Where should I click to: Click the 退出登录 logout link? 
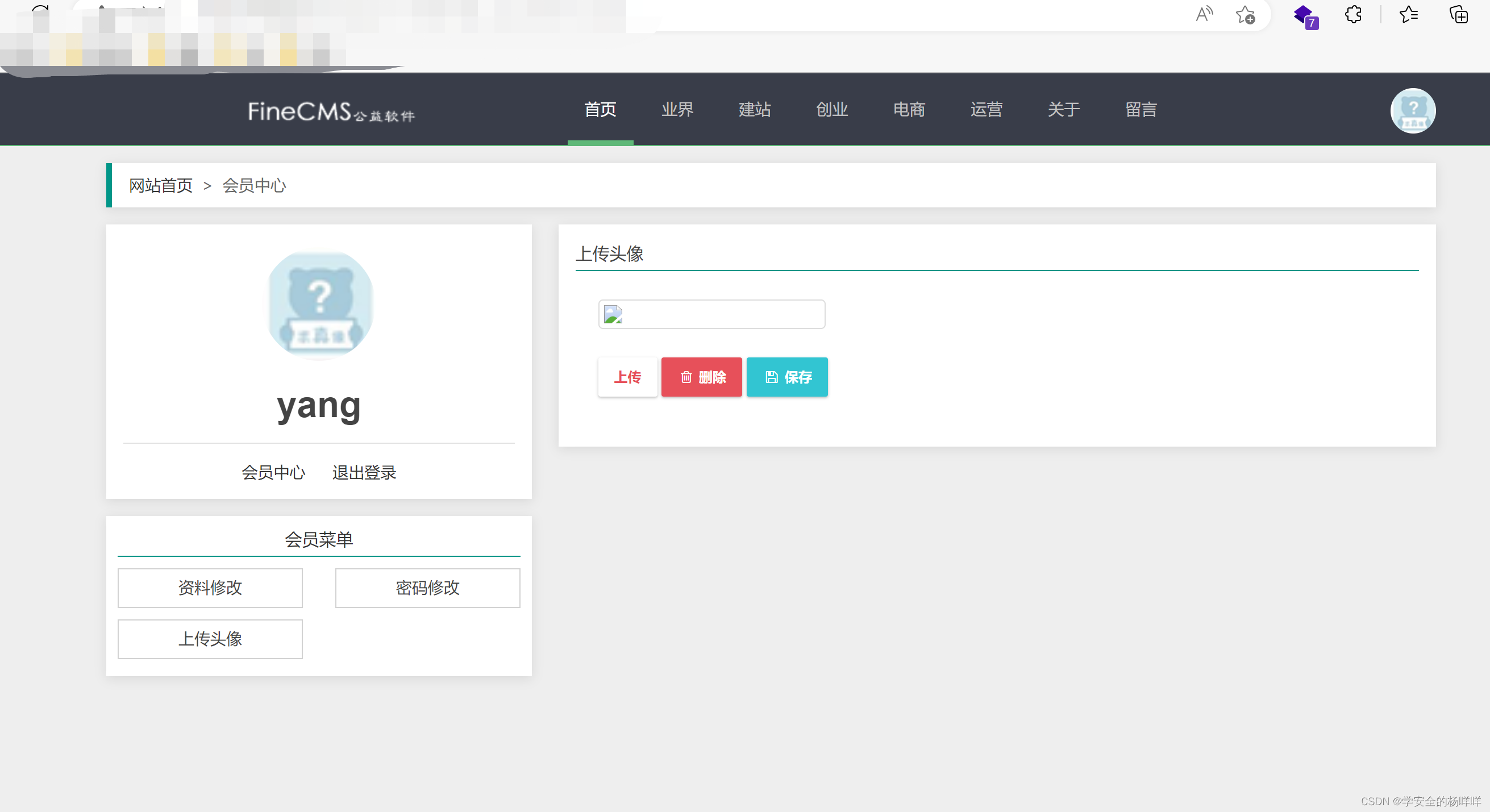click(x=364, y=473)
